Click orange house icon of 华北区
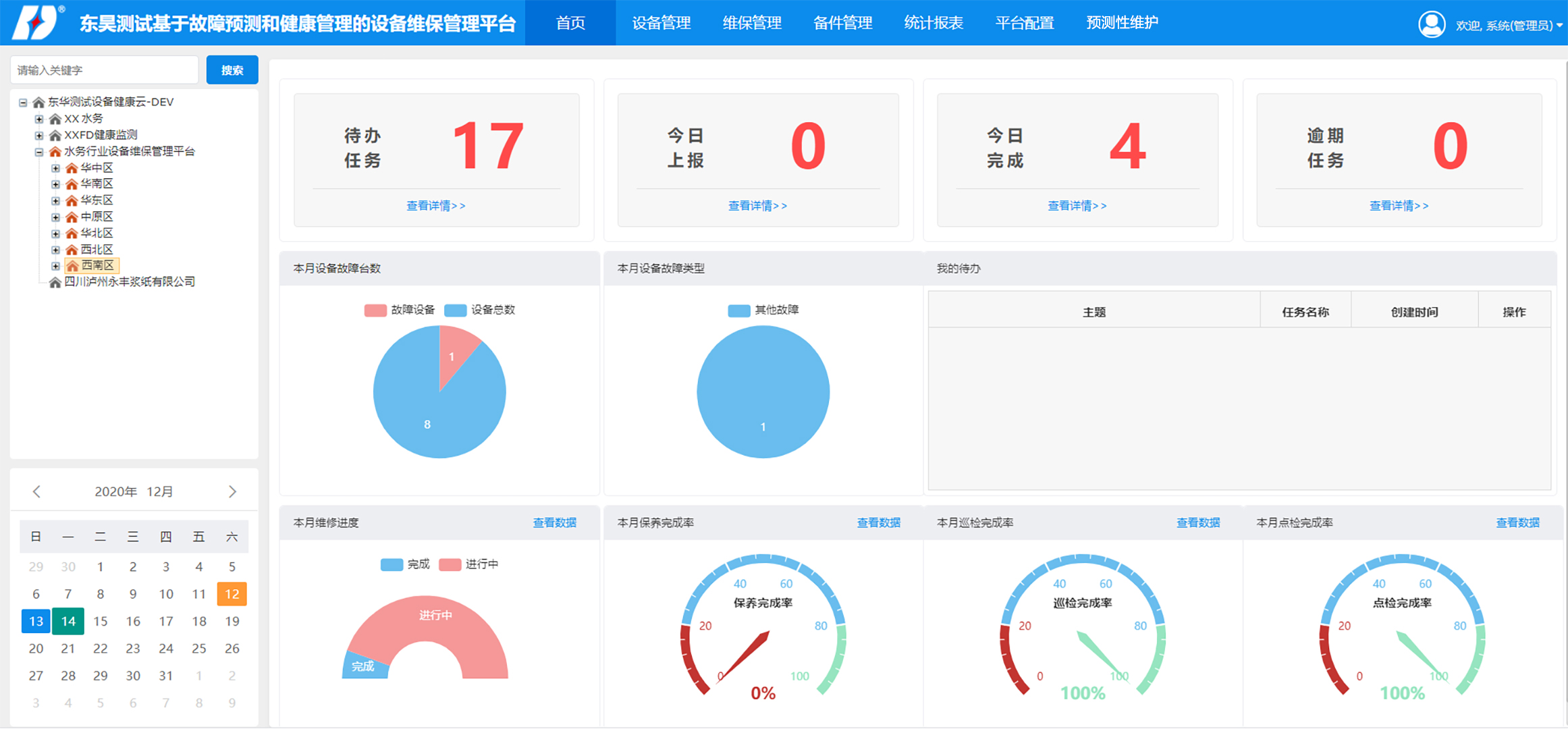The width and height of the screenshot is (1568, 729). (72, 234)
